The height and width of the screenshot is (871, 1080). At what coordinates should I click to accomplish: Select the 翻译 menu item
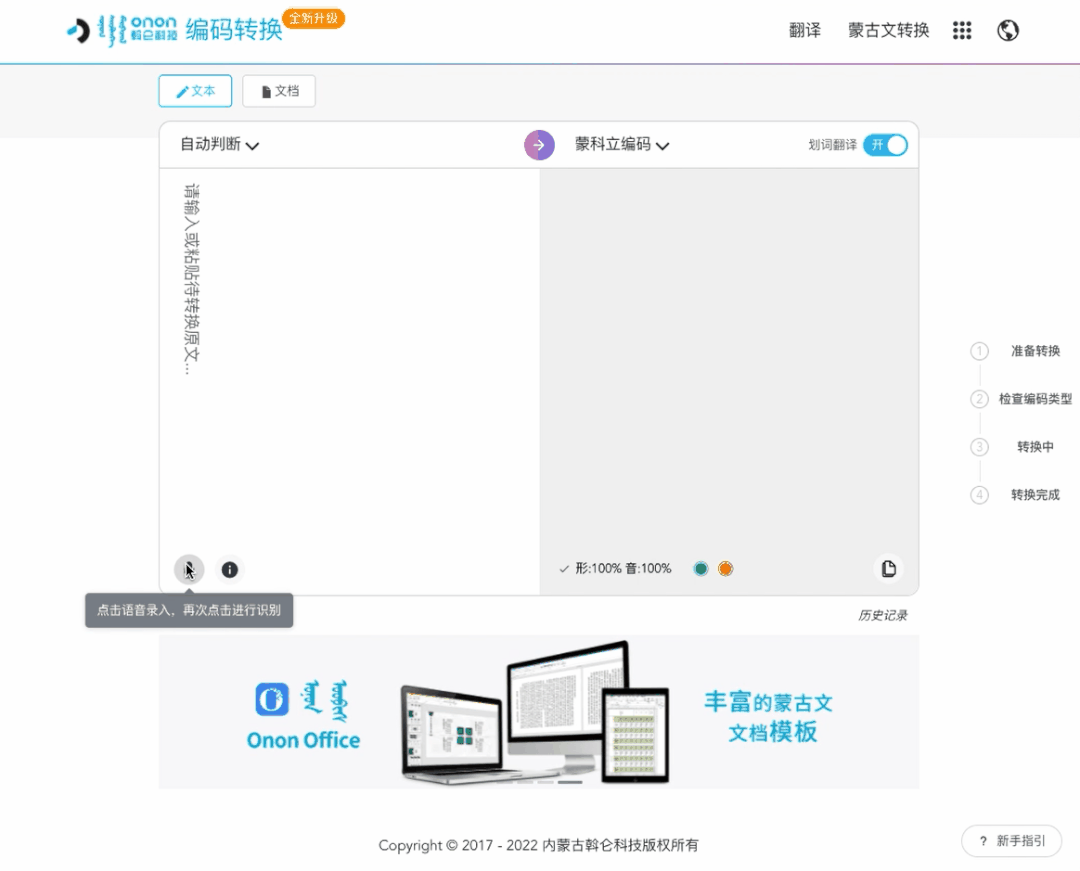coord(806,31)
